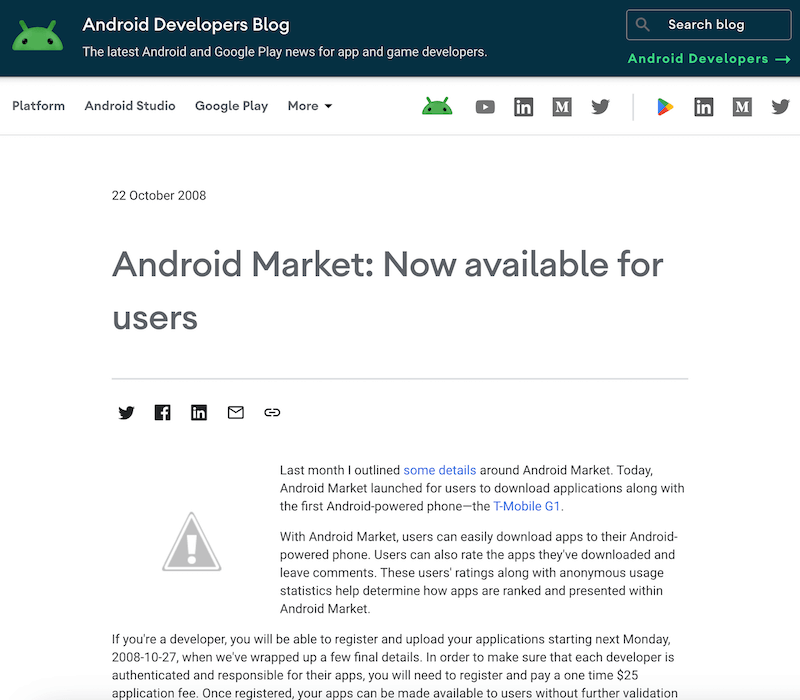Click the Twitter icon at the navbar's right end
This screenshot has width=800, height=700.
(x=780, y=106)
